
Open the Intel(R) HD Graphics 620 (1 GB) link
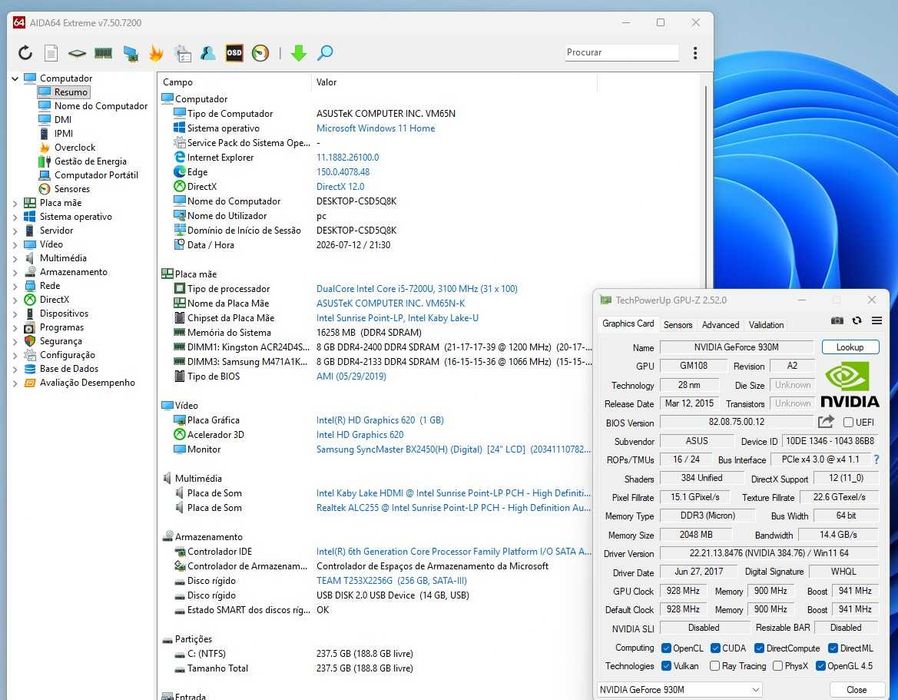380,420
